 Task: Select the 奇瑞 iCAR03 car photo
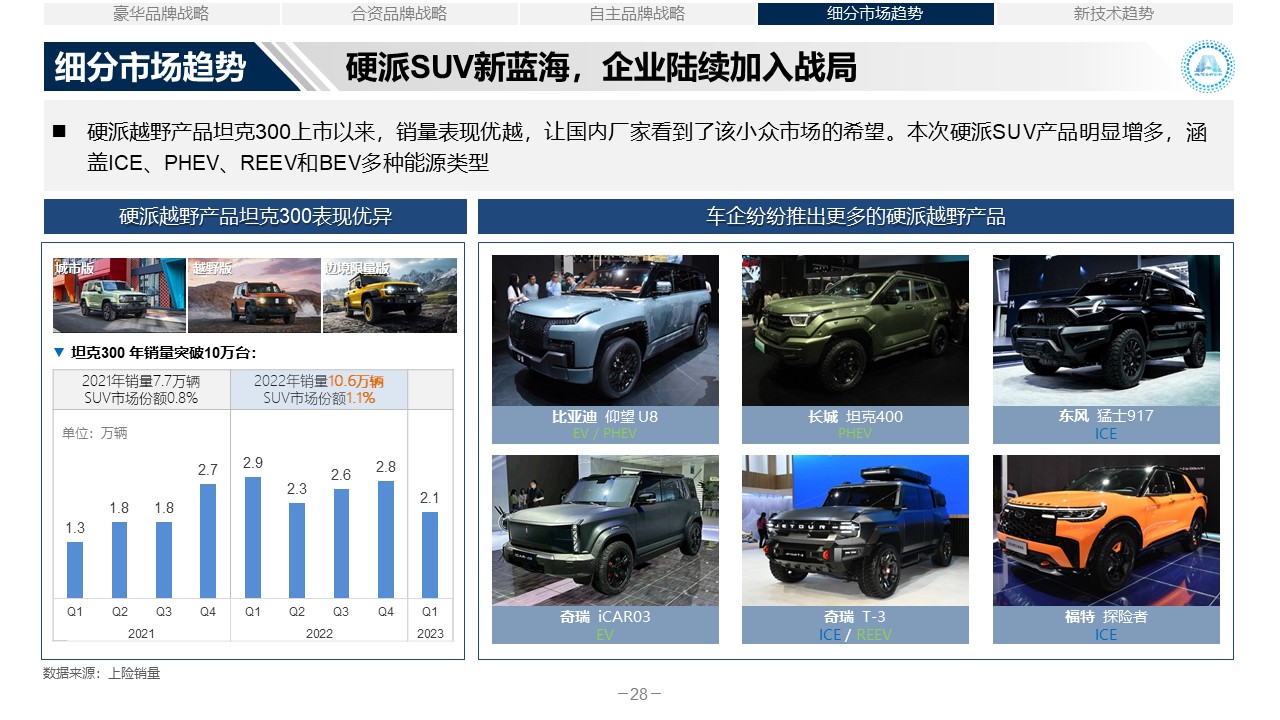click(x=605, y=530)
